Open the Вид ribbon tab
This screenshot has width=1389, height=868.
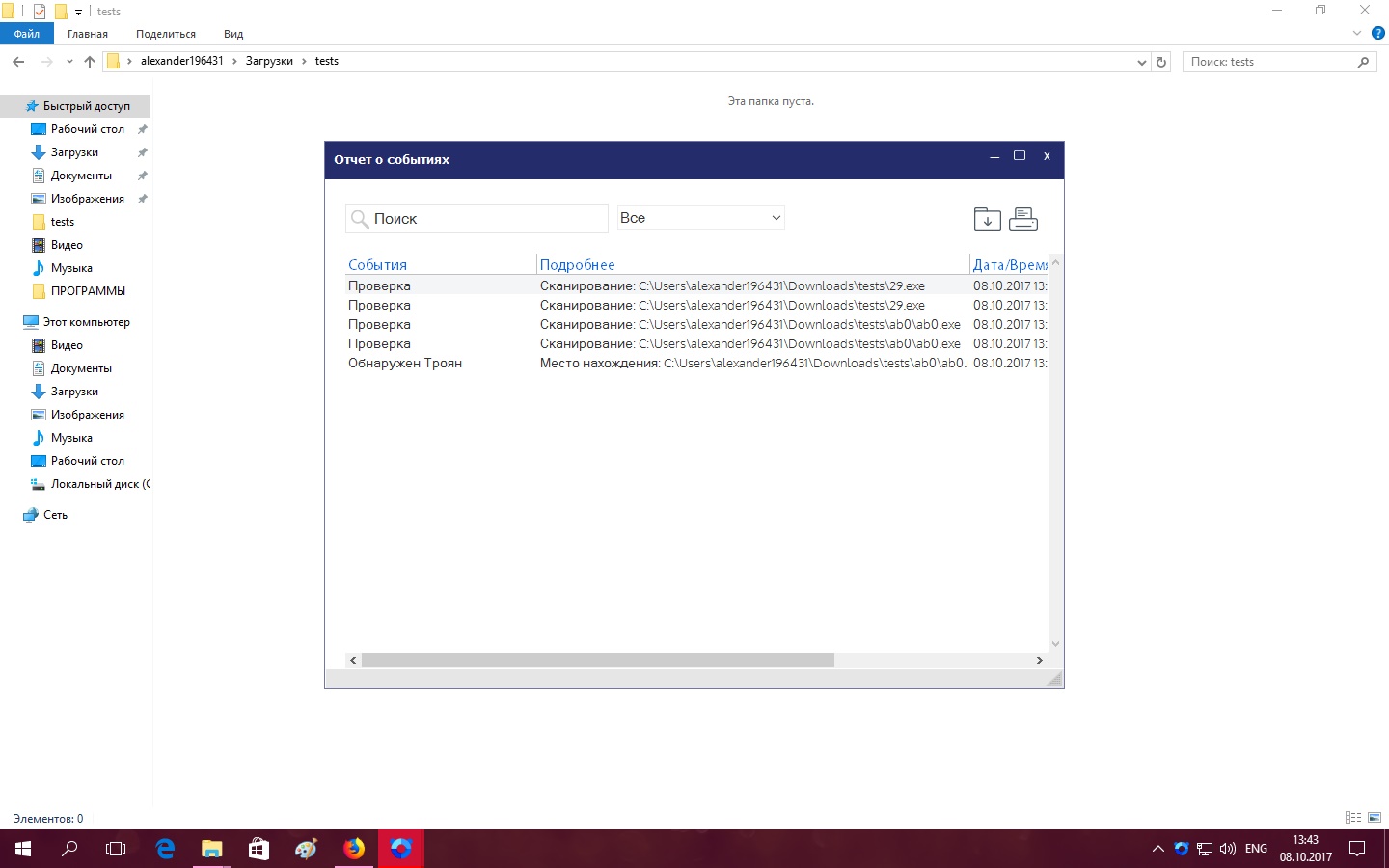tap(233, 34)
